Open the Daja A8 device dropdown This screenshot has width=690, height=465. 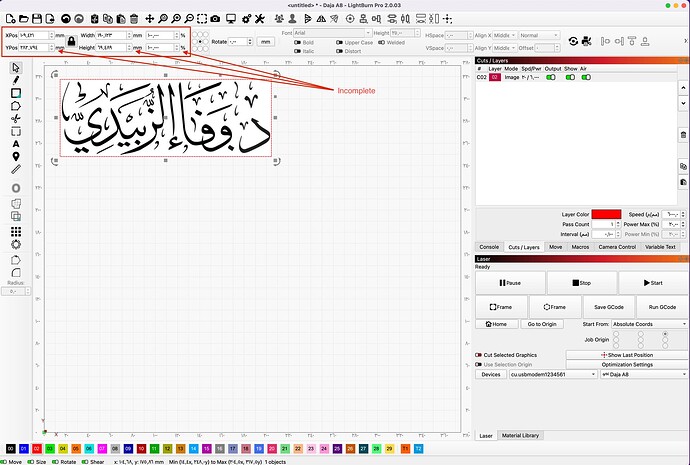pos(642,374)
